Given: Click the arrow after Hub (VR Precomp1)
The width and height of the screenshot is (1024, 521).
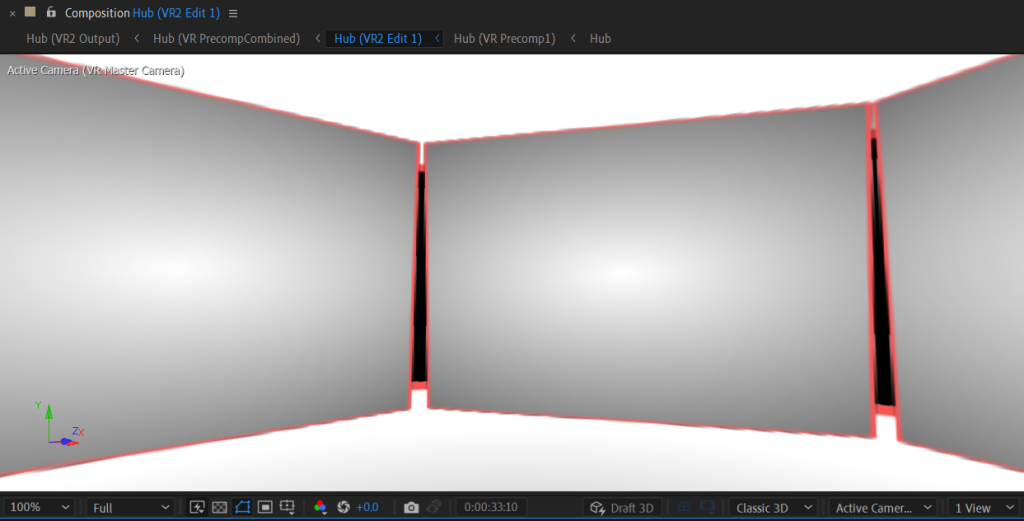Looking at the screenshot, I should click(x=573, y=39).
